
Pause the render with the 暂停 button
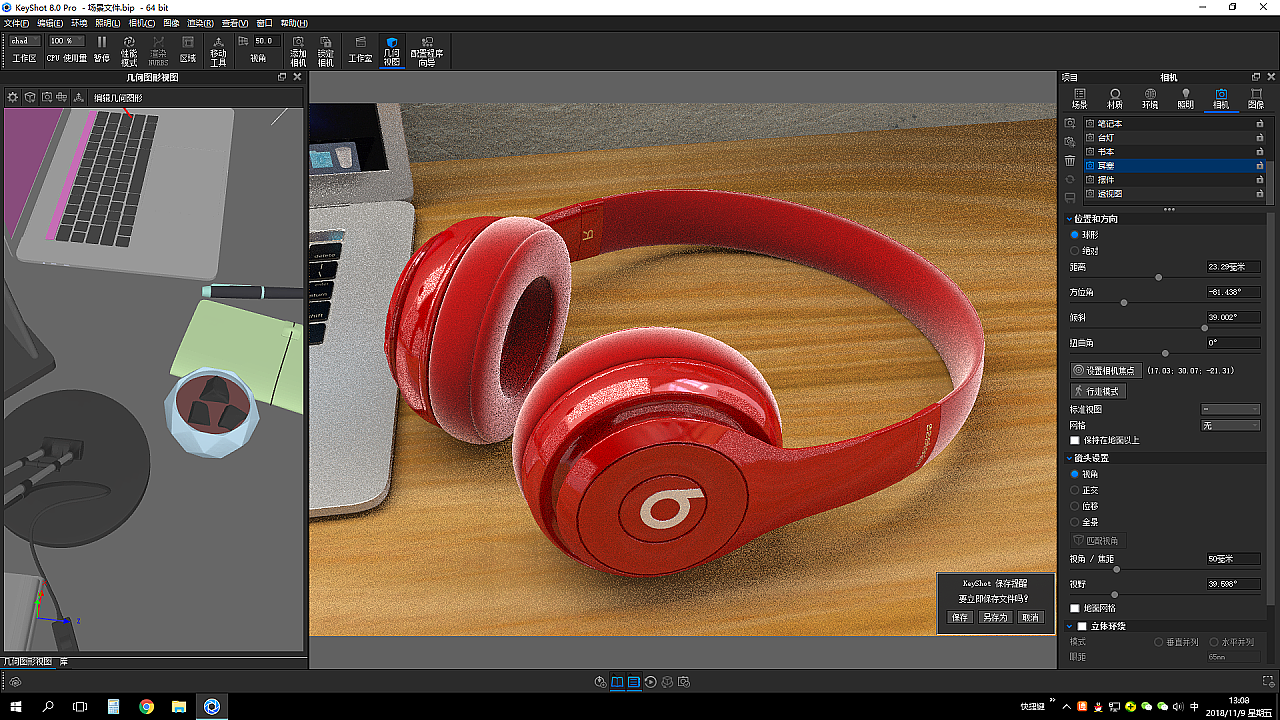(101, 49)
